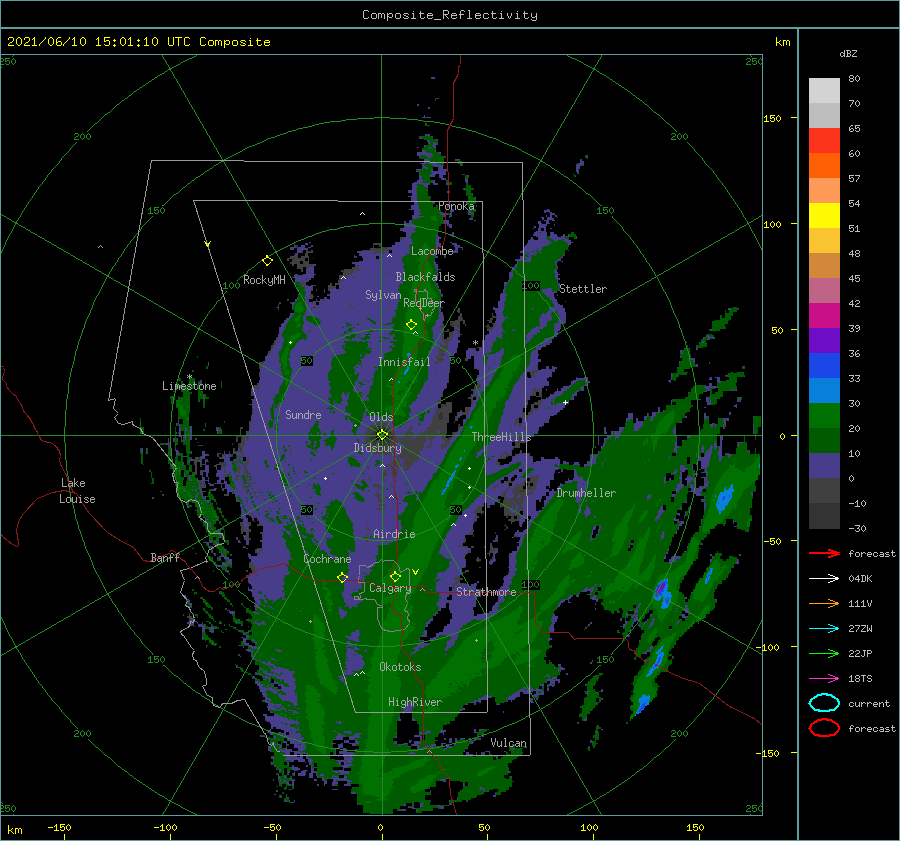Click the RedDeer city label

(x=424, y=303)
